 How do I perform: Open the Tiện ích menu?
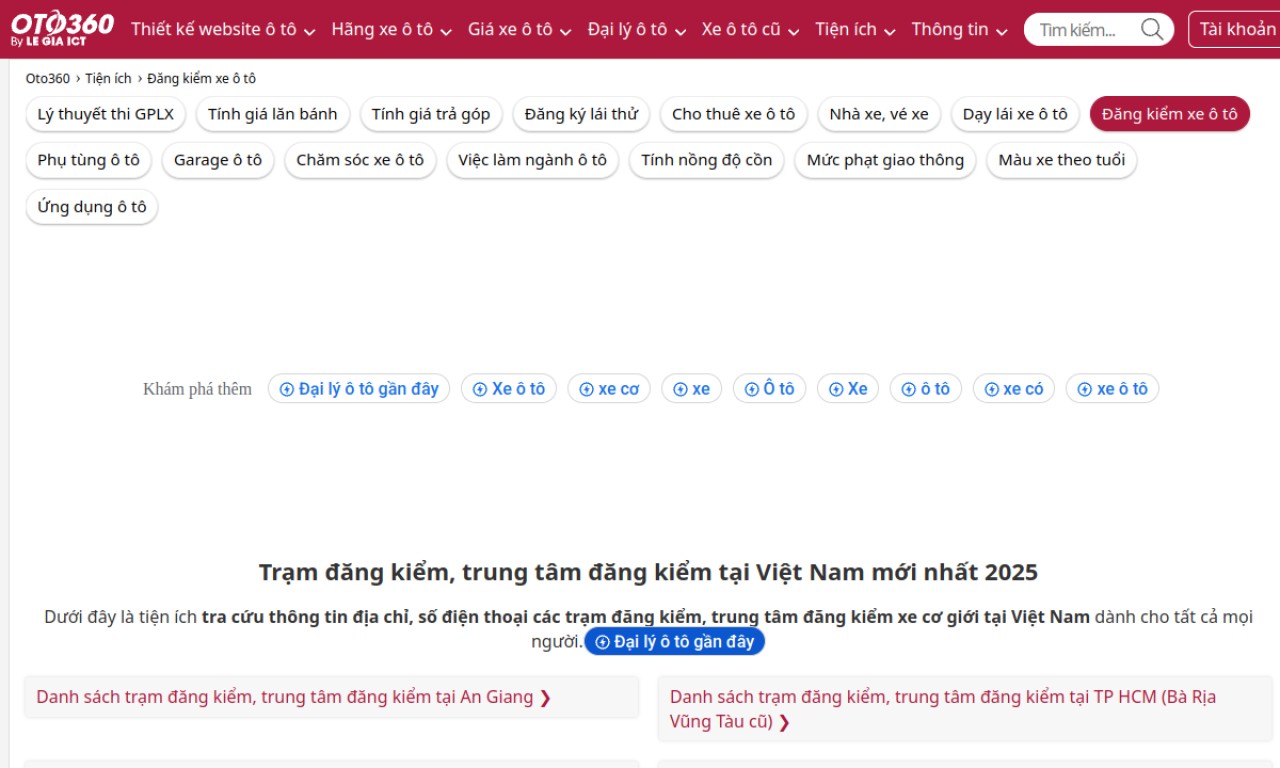click(x=854, y=30)
